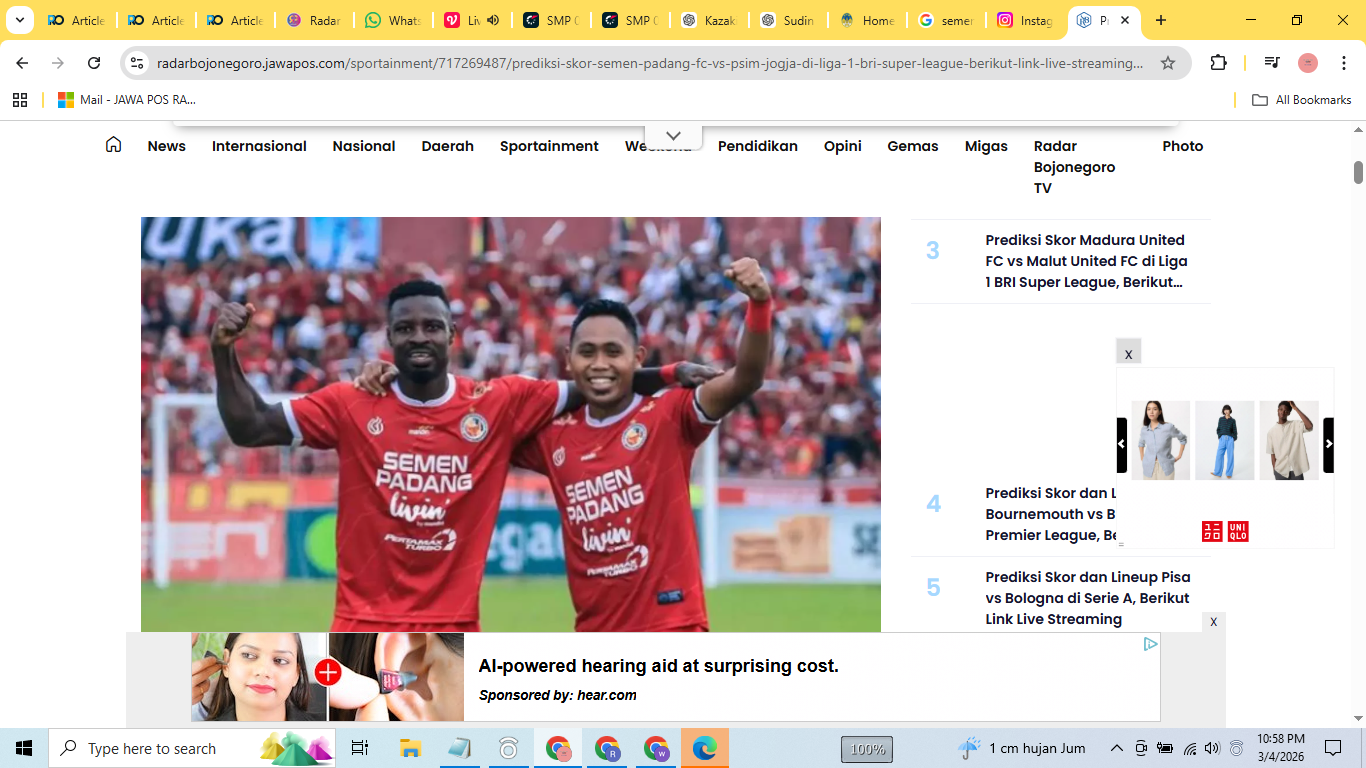This screenshot has height=768, width=1366.
Task: Open the Internasional section
Action: [259, 146]
